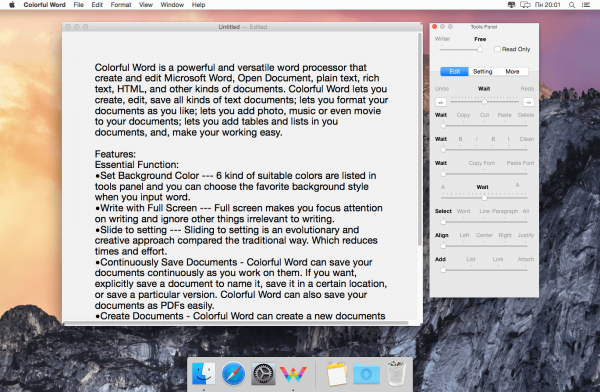Click the Justify alignment label
The width and height of the screenshot is (600, 392).
(x=526, y=235)
